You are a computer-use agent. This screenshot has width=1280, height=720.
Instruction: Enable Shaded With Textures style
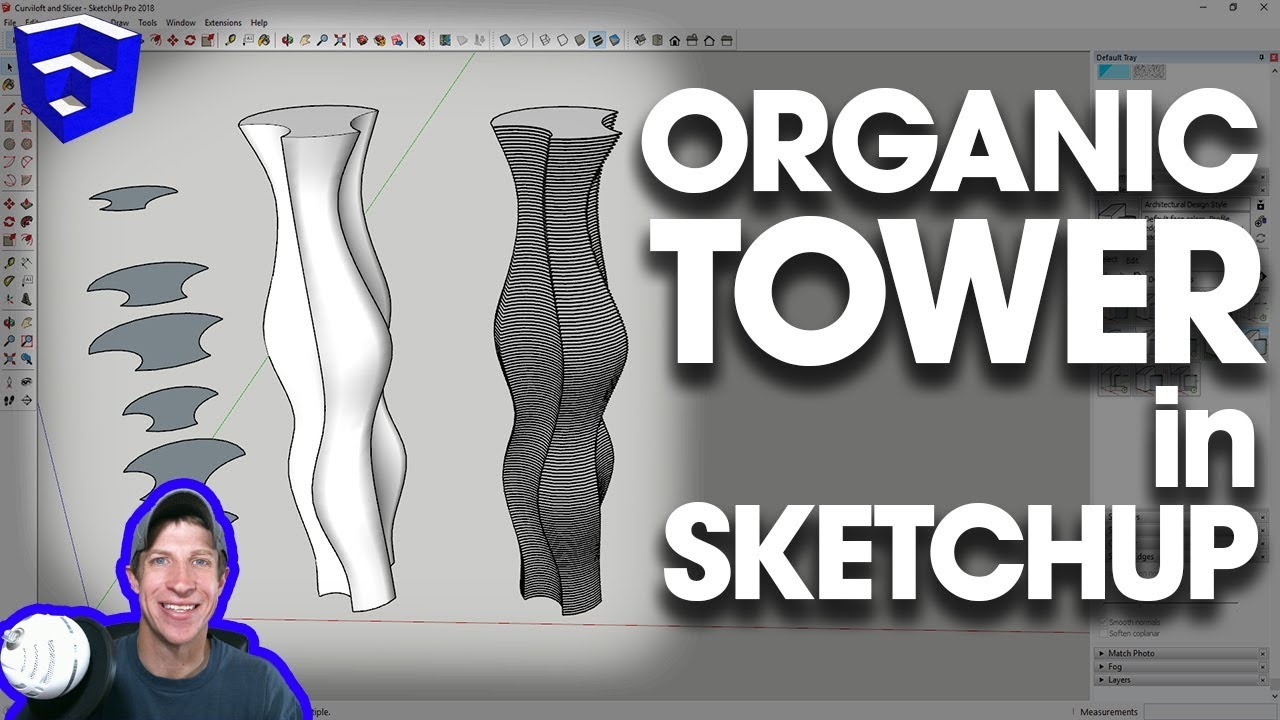tap(597, 40)
